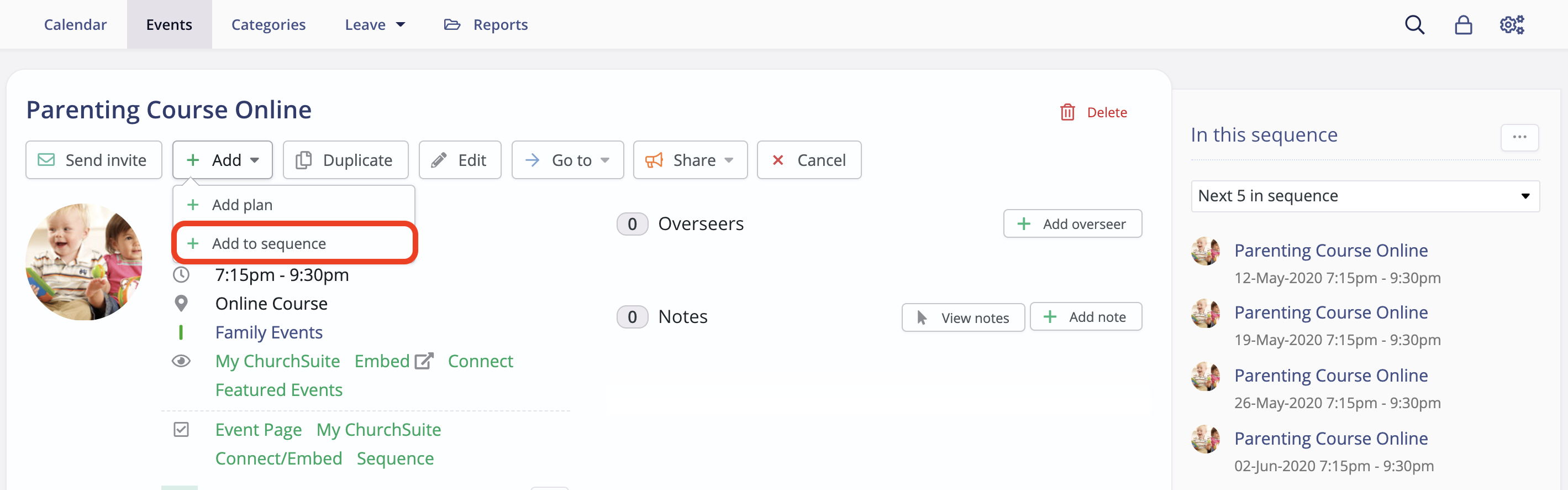Click the location pin icon
Image resolution: width=1568 pixels, height=490 pixels.
click(x=181, y=303)
